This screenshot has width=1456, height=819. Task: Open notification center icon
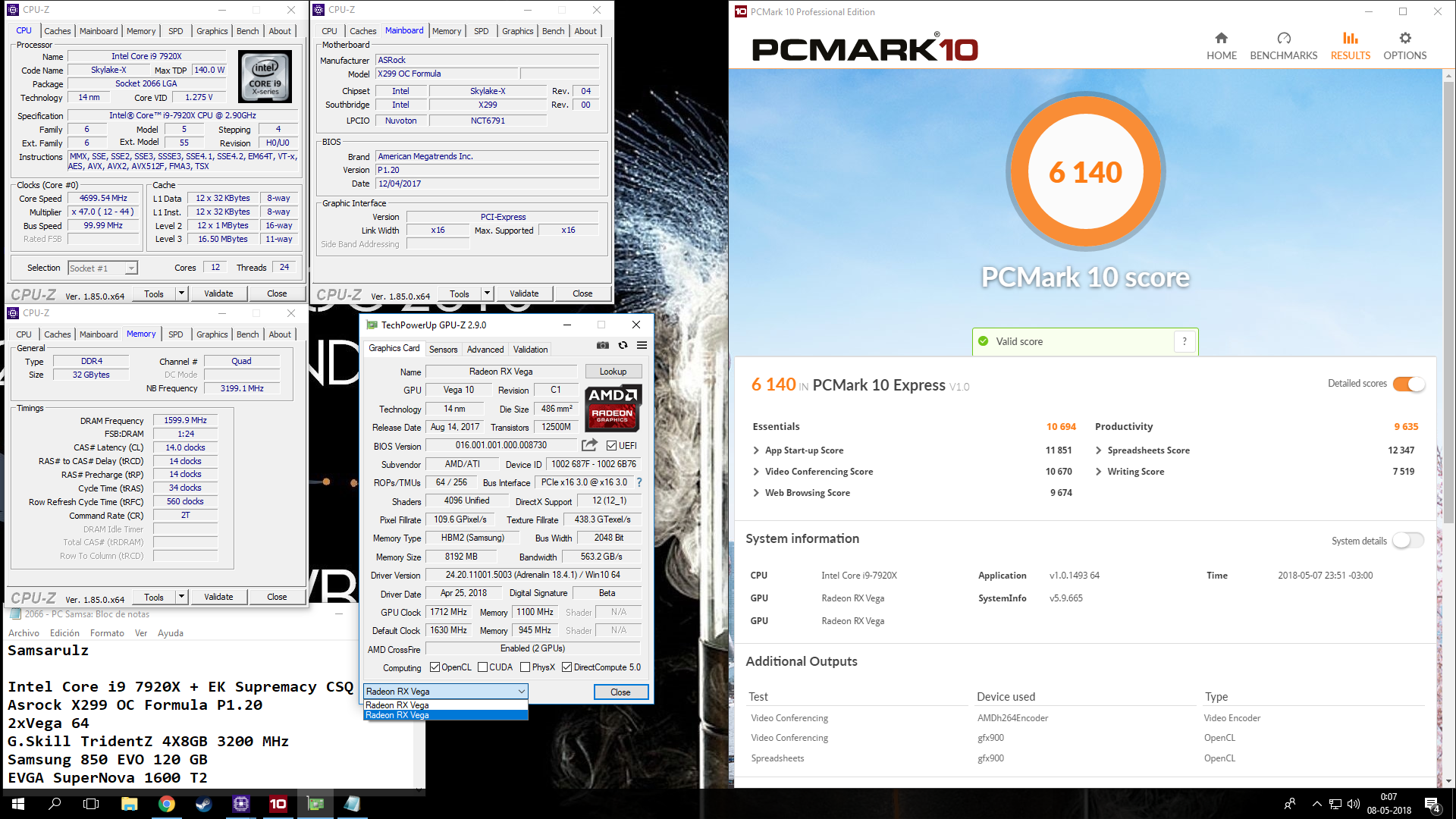pos(1432,805)
